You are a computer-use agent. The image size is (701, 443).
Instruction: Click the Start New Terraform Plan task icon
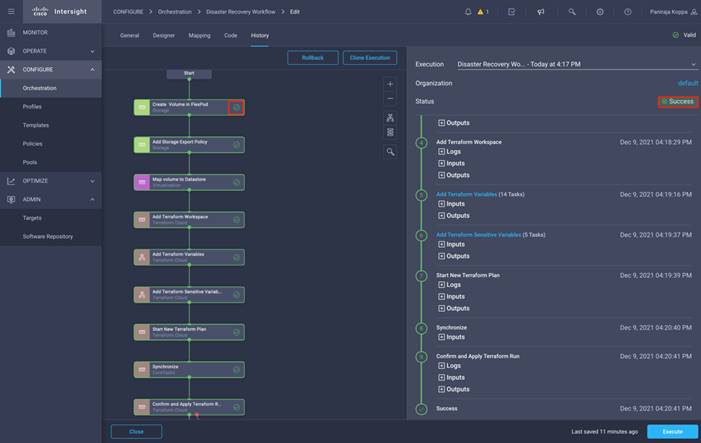142,332
